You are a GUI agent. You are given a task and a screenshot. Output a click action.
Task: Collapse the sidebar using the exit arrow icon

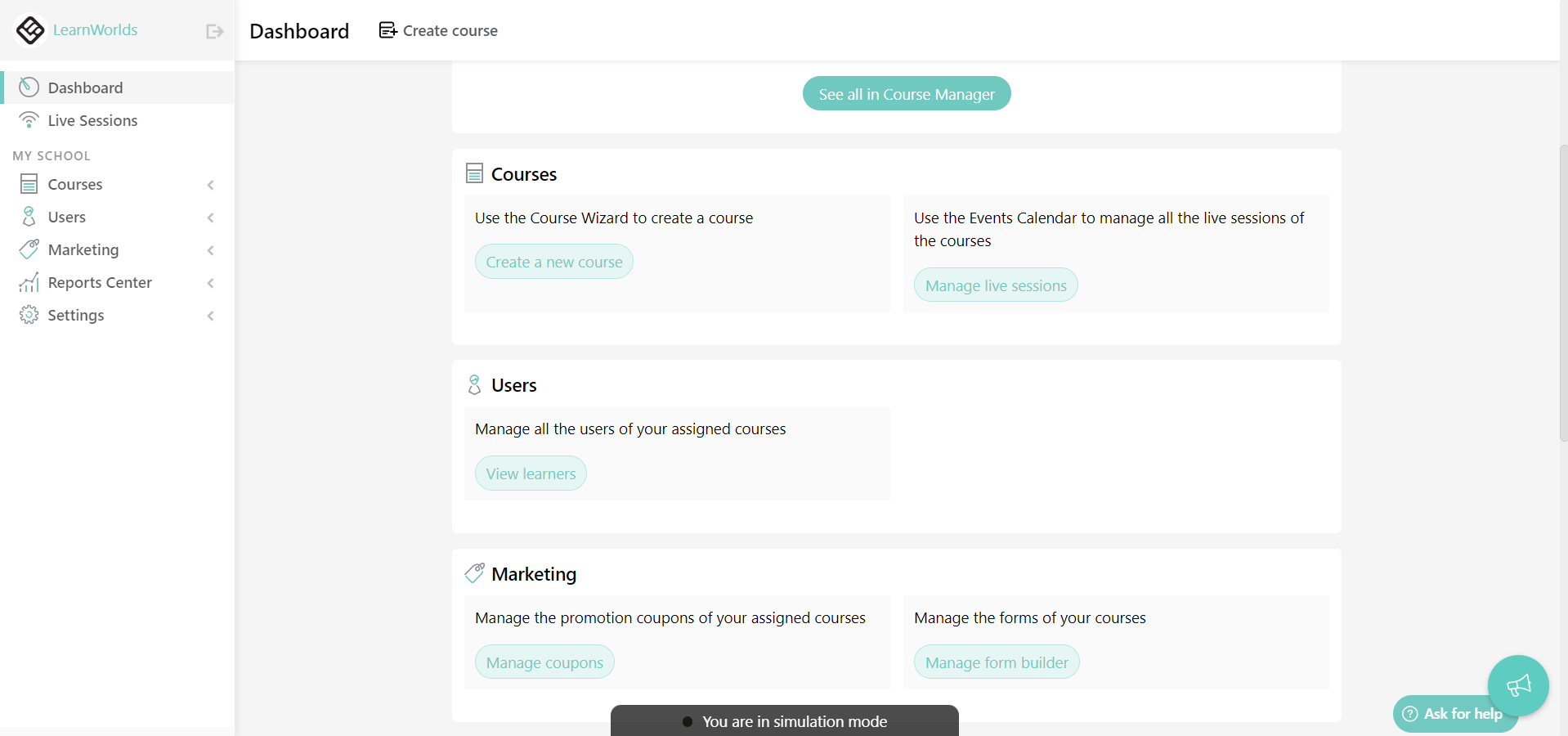(213, 30)
